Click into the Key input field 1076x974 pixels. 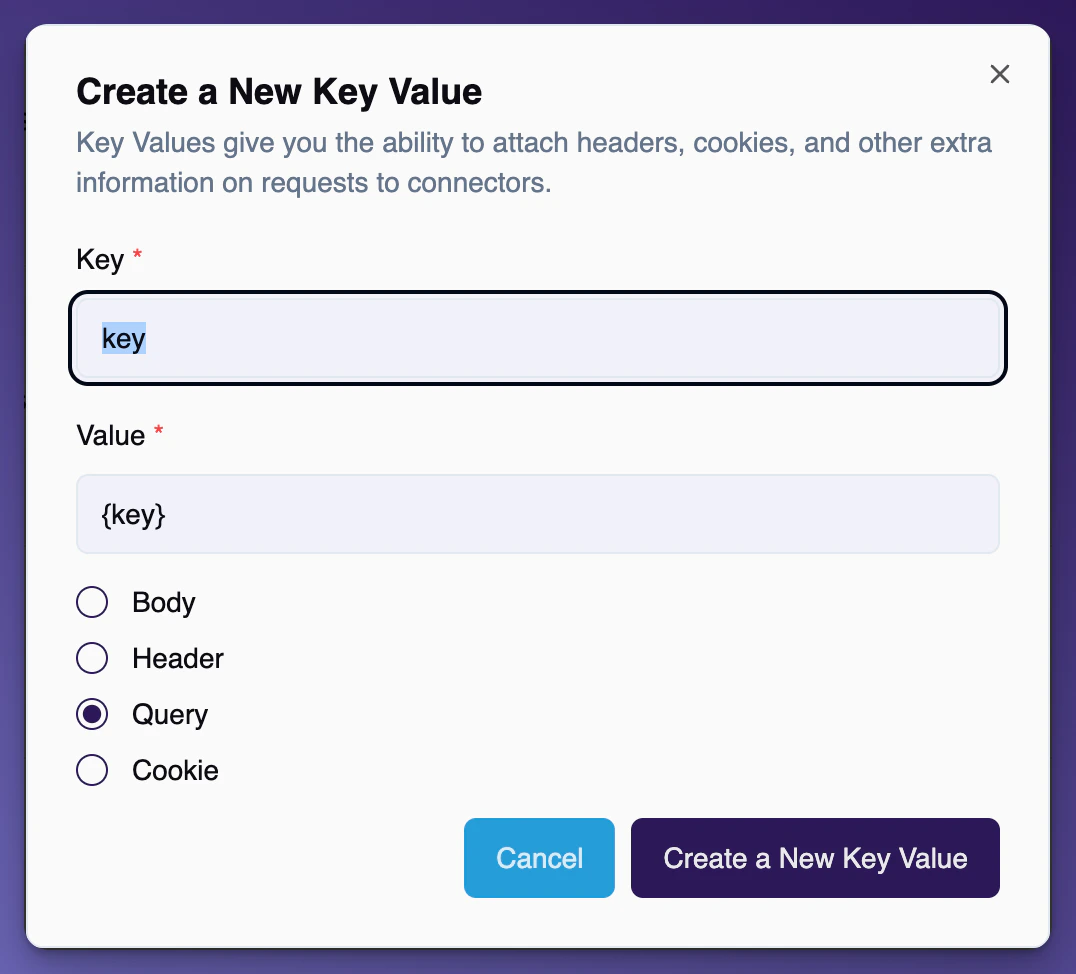(x=538, y=338)
